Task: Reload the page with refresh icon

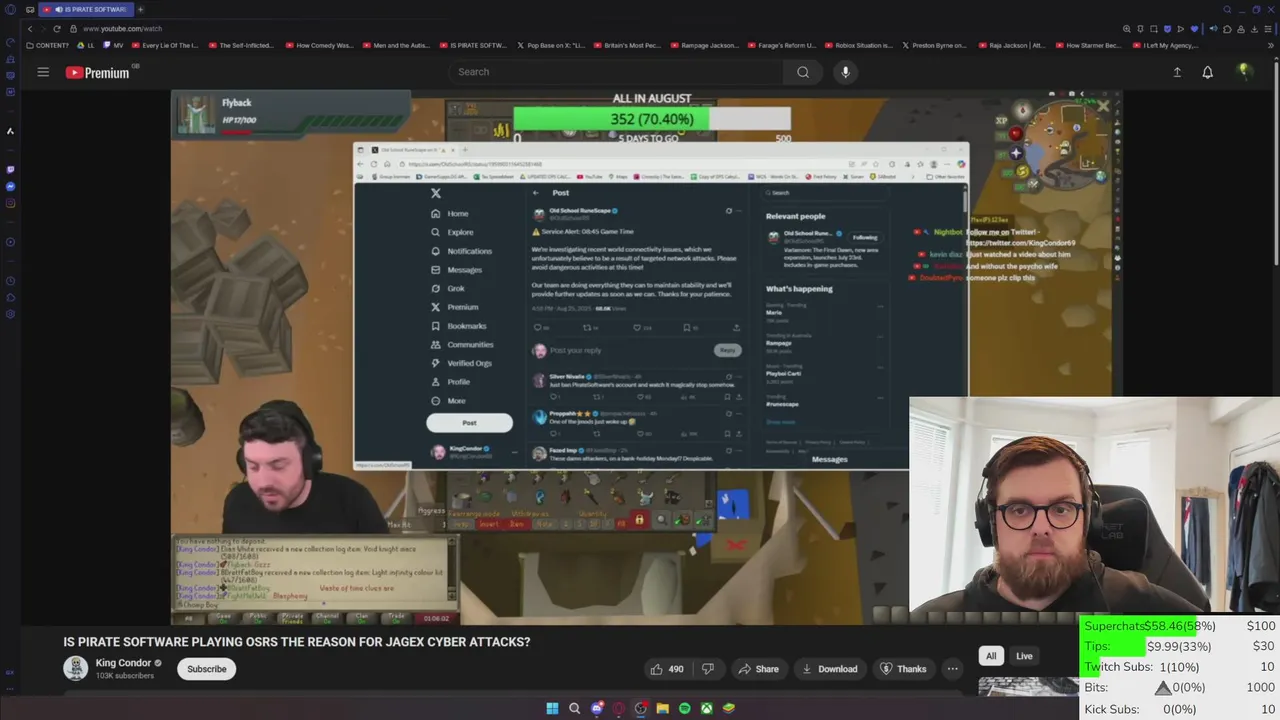Action: (x=56, y=29)
